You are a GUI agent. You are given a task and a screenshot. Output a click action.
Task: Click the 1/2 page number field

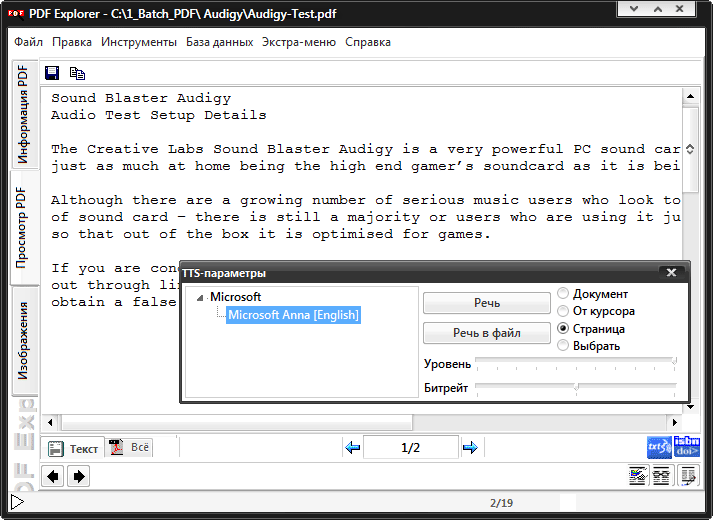coord(411,448)
